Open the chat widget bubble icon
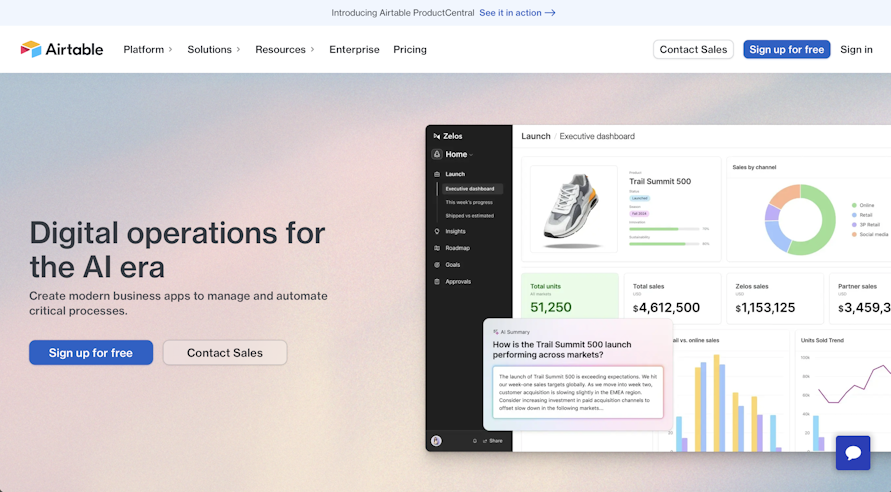Screen dimensions: 891x492 tap(852, 453)
